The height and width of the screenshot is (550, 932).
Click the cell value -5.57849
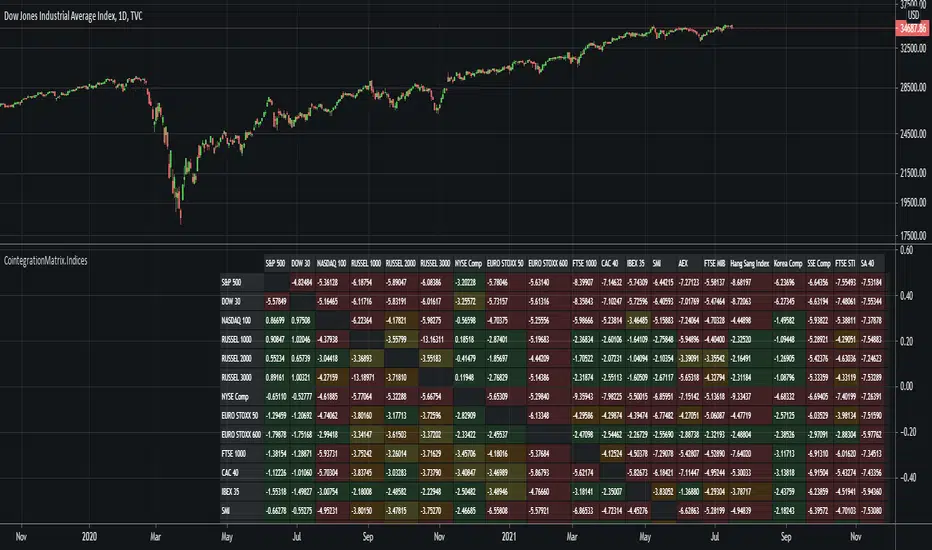[x=276, y=301]
